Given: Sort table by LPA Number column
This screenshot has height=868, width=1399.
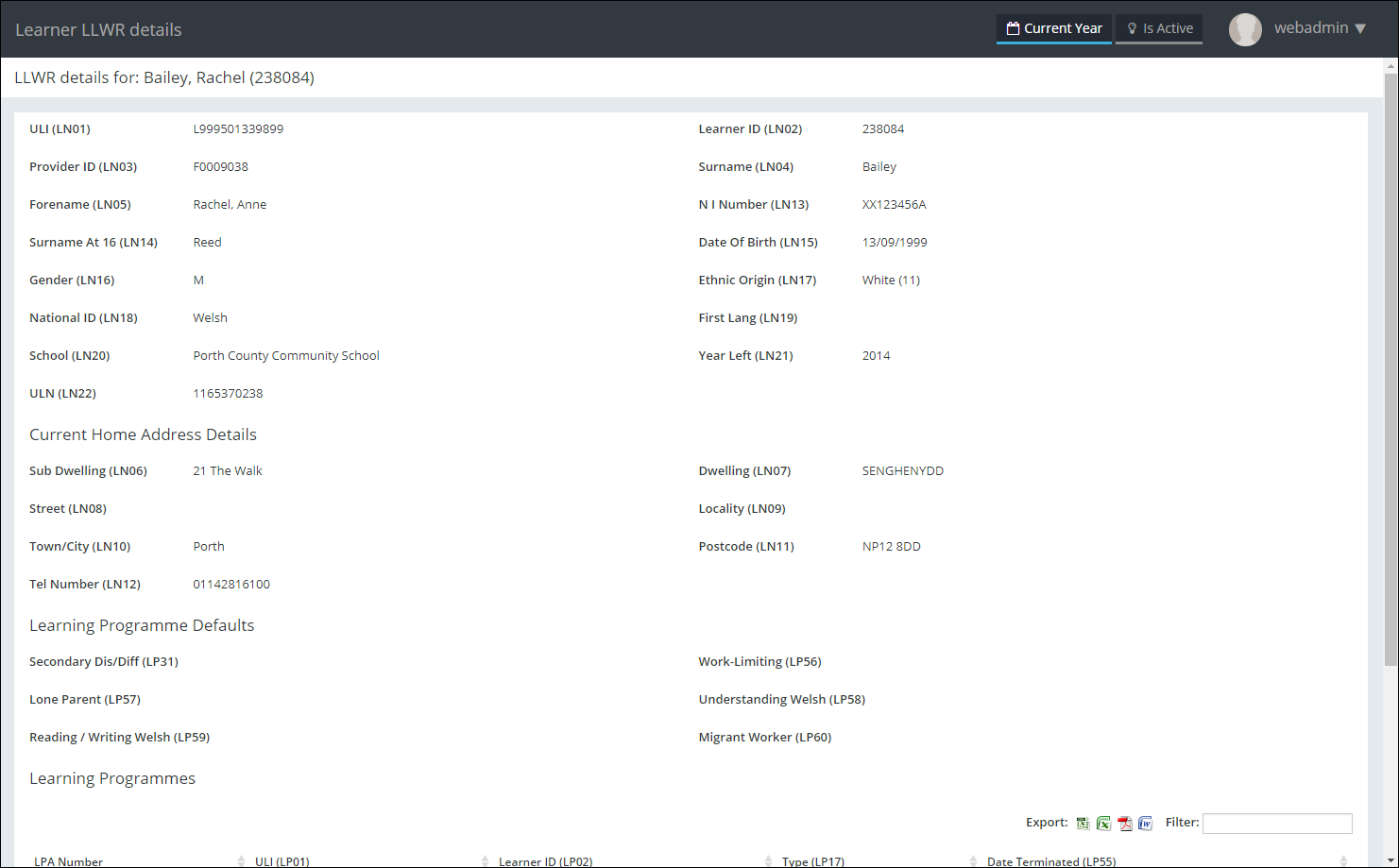Looking at the screenshot, I should click(x=140, y=861).
